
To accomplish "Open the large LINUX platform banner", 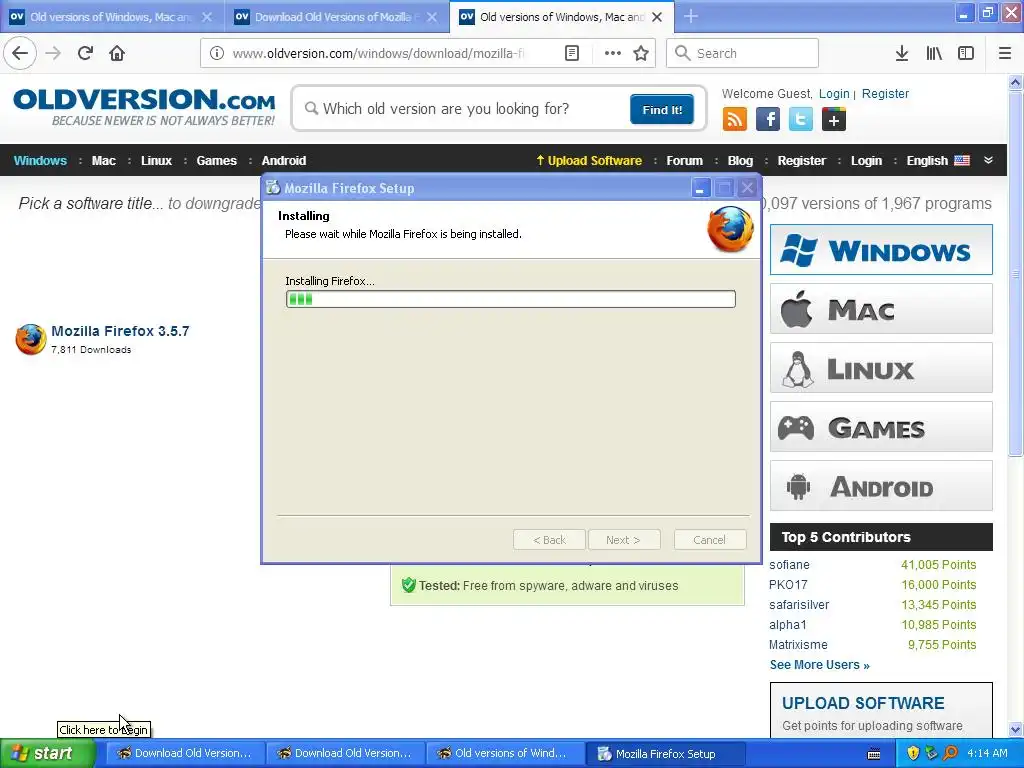I will [x=881, y=368].
